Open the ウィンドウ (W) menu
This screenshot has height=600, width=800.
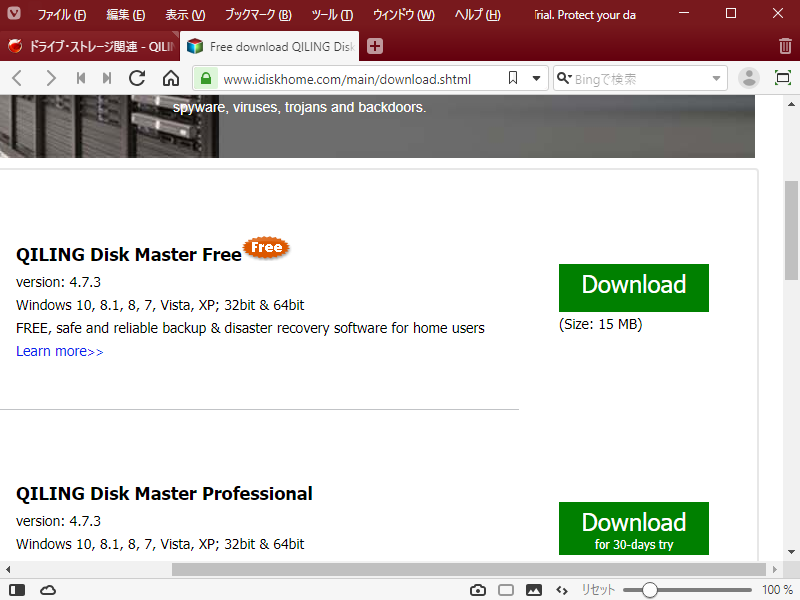[404, 15]
